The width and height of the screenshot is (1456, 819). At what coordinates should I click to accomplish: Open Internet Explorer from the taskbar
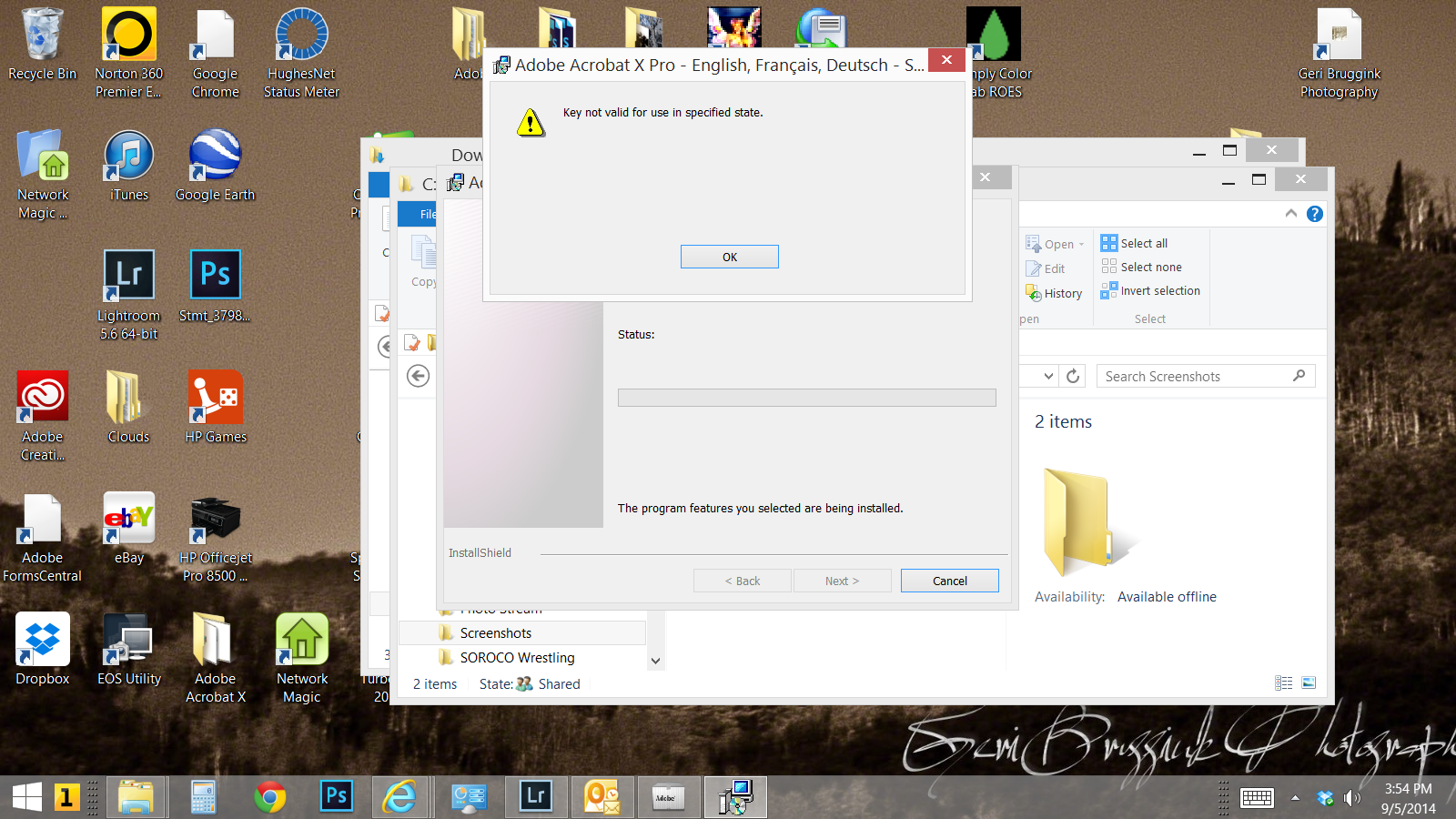[x=399, y=797]
